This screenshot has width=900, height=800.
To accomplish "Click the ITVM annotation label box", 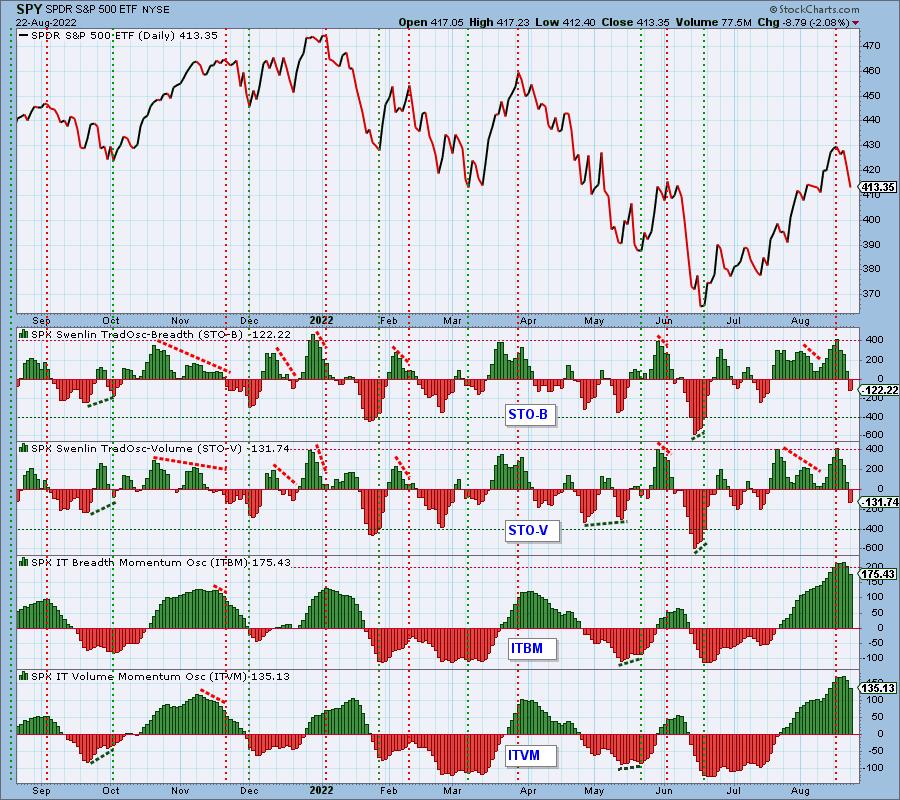I will coord(530,755).
